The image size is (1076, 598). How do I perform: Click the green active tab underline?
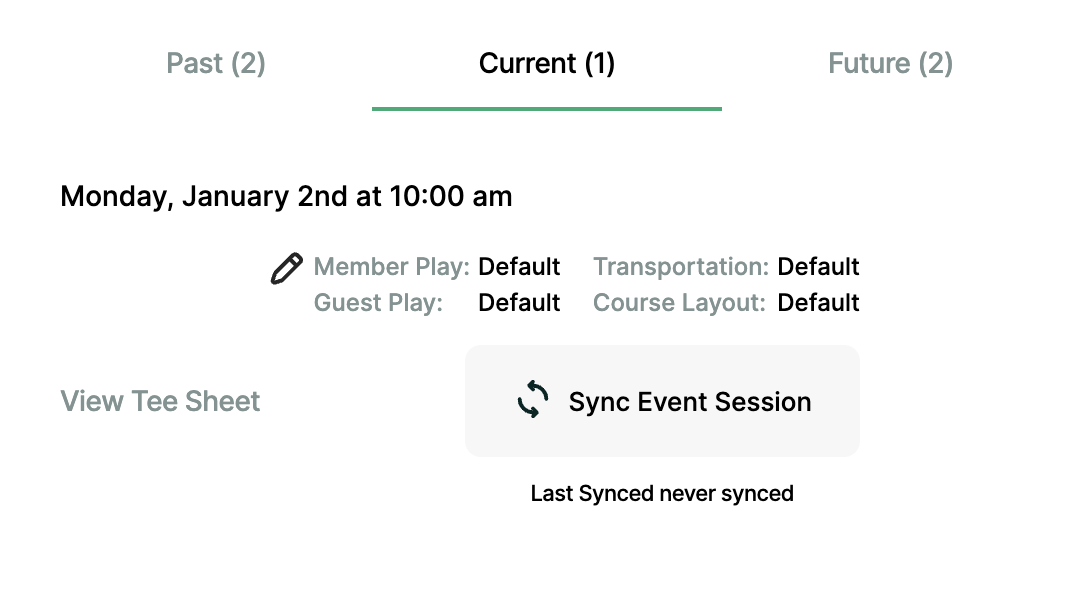coord(547,108)
